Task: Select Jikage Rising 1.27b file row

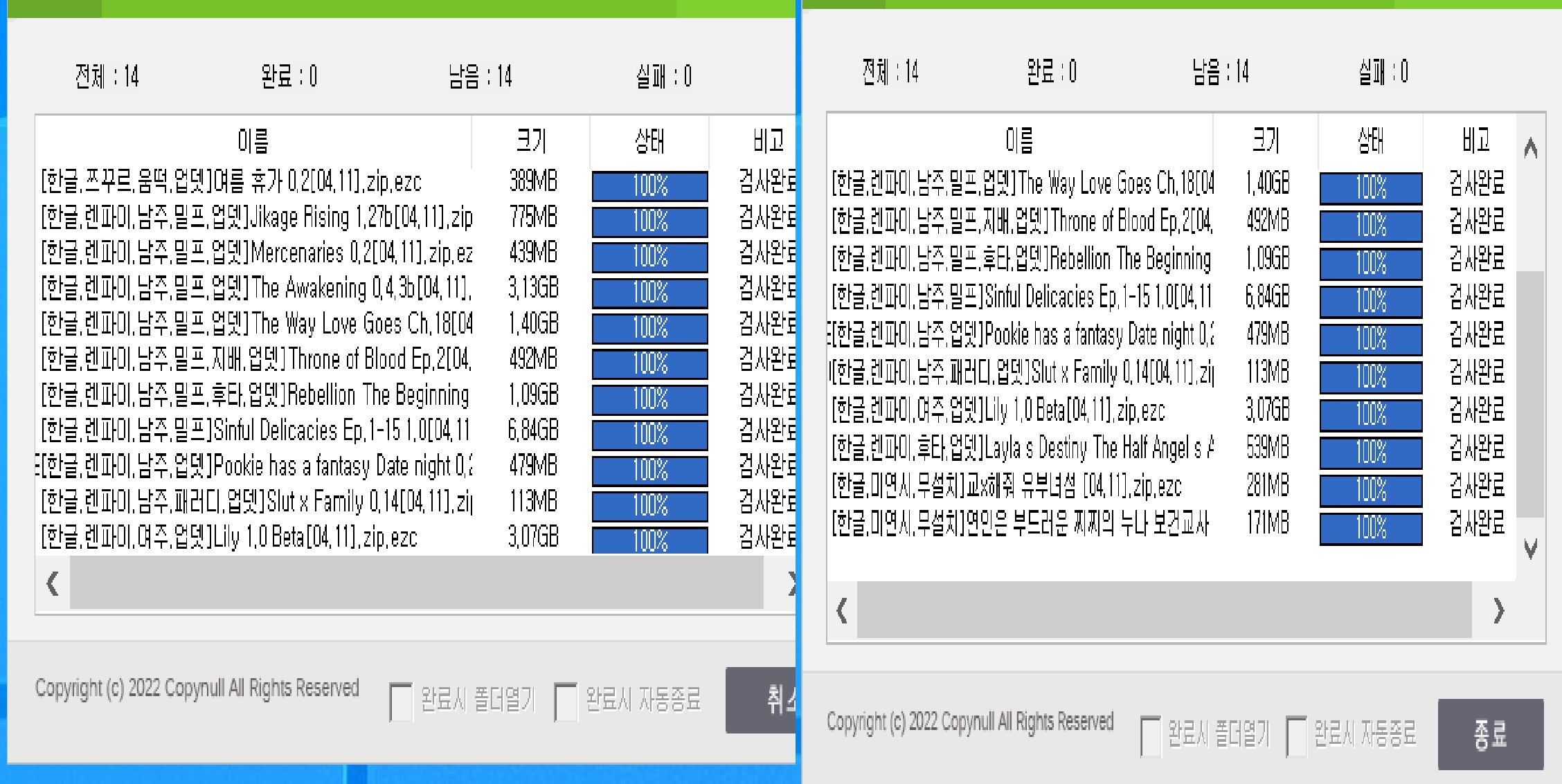Action: click(x=256, y=218)
